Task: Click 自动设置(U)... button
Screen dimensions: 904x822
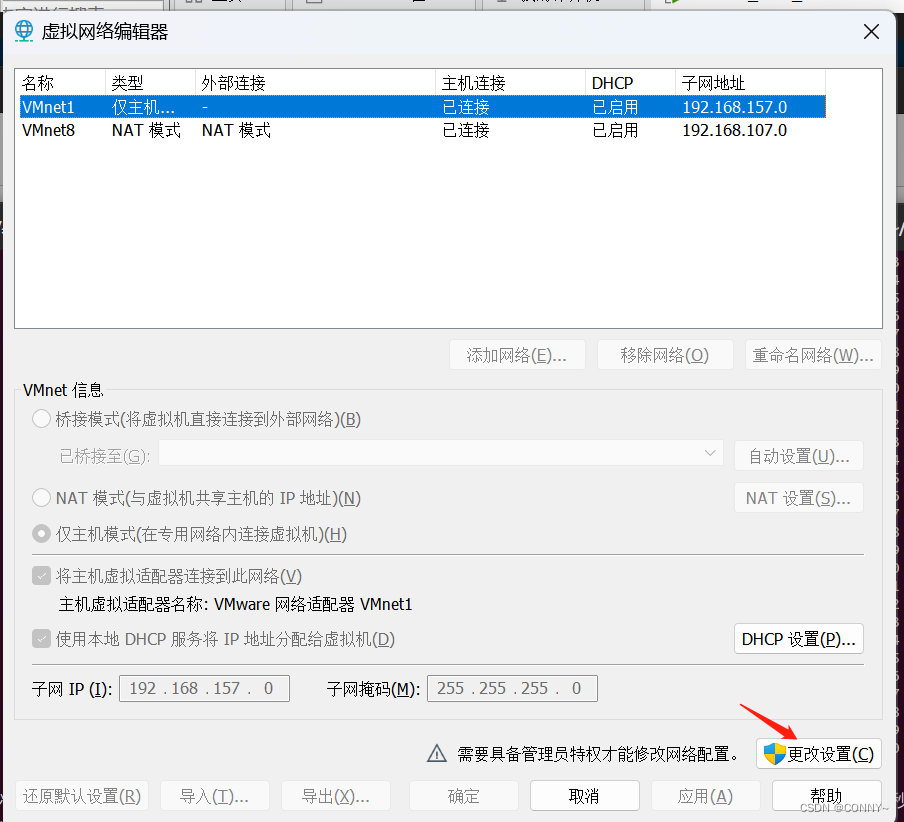Action: [798, 456]
